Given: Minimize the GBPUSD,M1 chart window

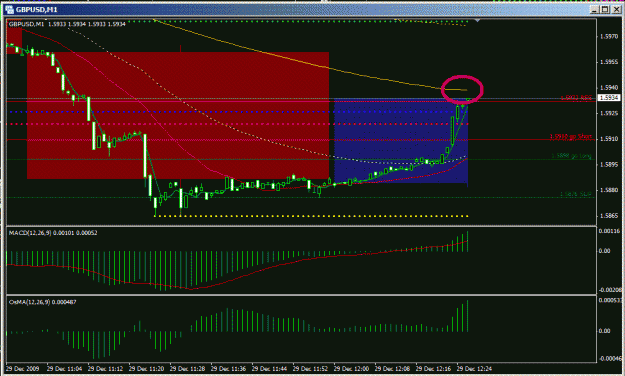Looking at the screenshot, I should tap(594, 9).
